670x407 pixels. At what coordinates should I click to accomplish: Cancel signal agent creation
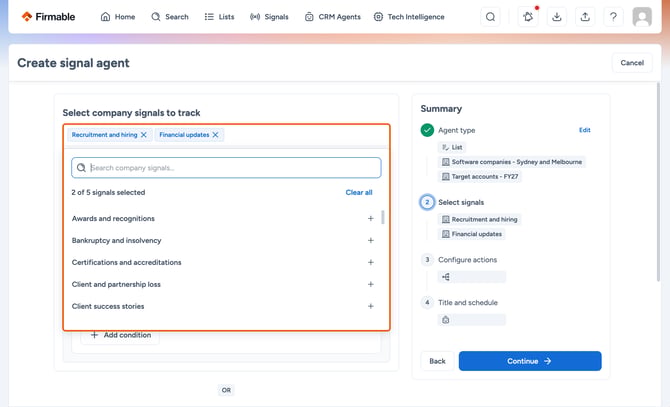tap(632, 63)
